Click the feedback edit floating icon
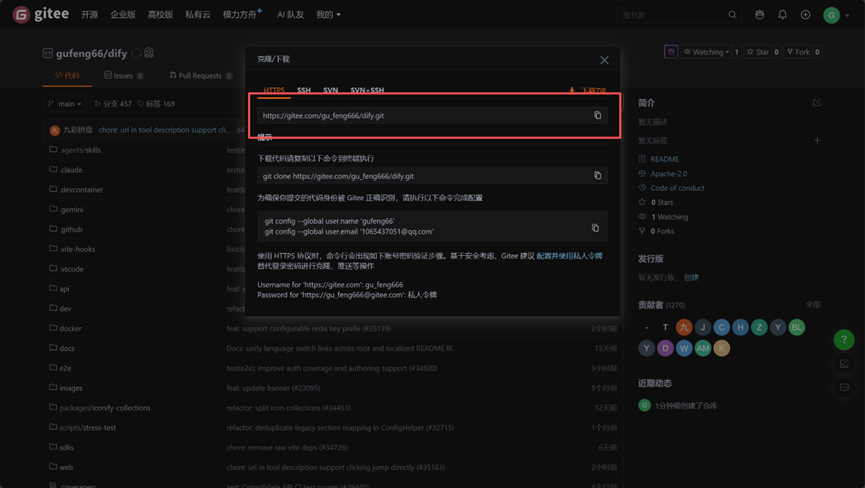The image size is (865, 488). pos(844,364)
